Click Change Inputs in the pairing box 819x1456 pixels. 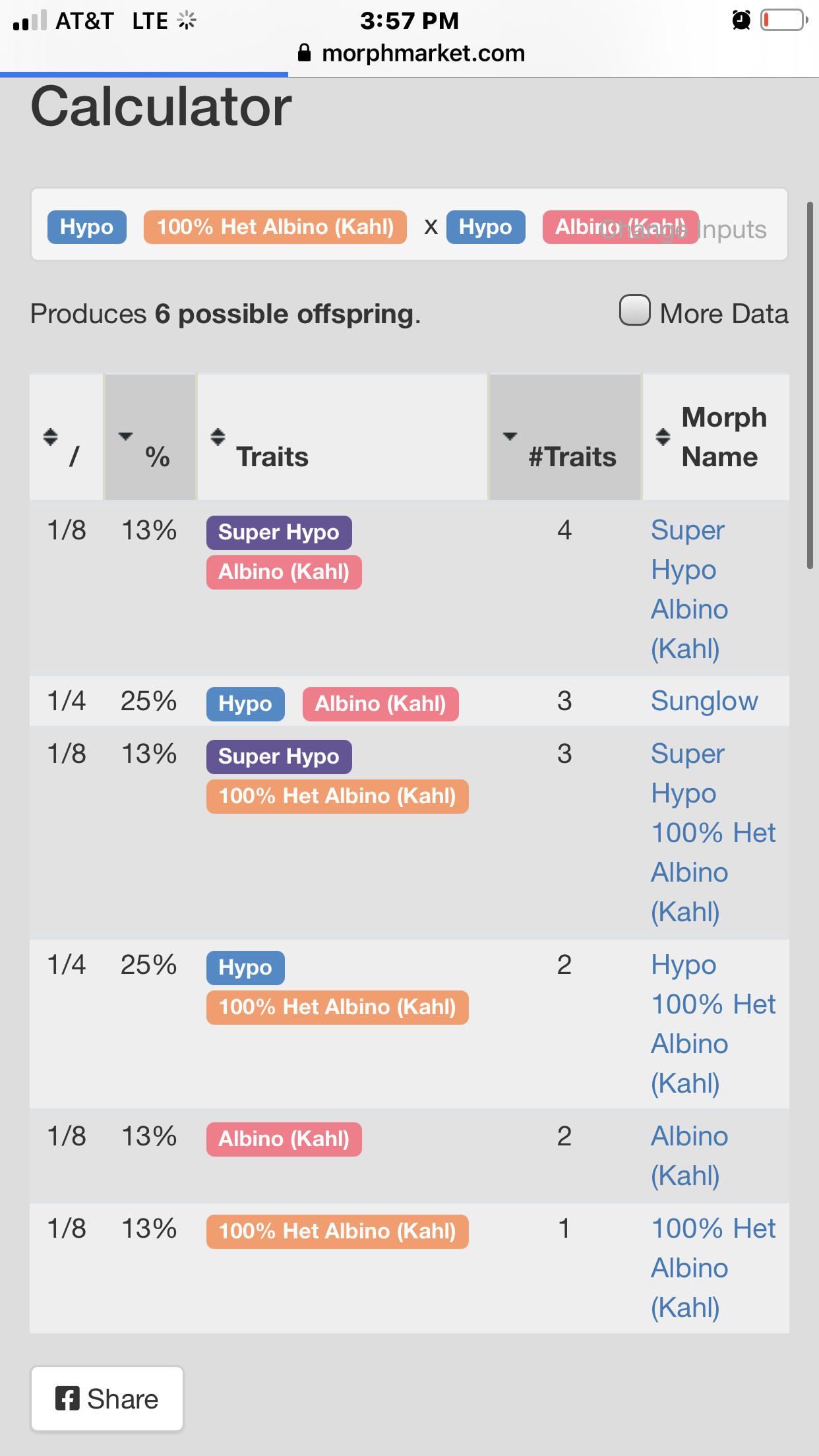[683, 229]
